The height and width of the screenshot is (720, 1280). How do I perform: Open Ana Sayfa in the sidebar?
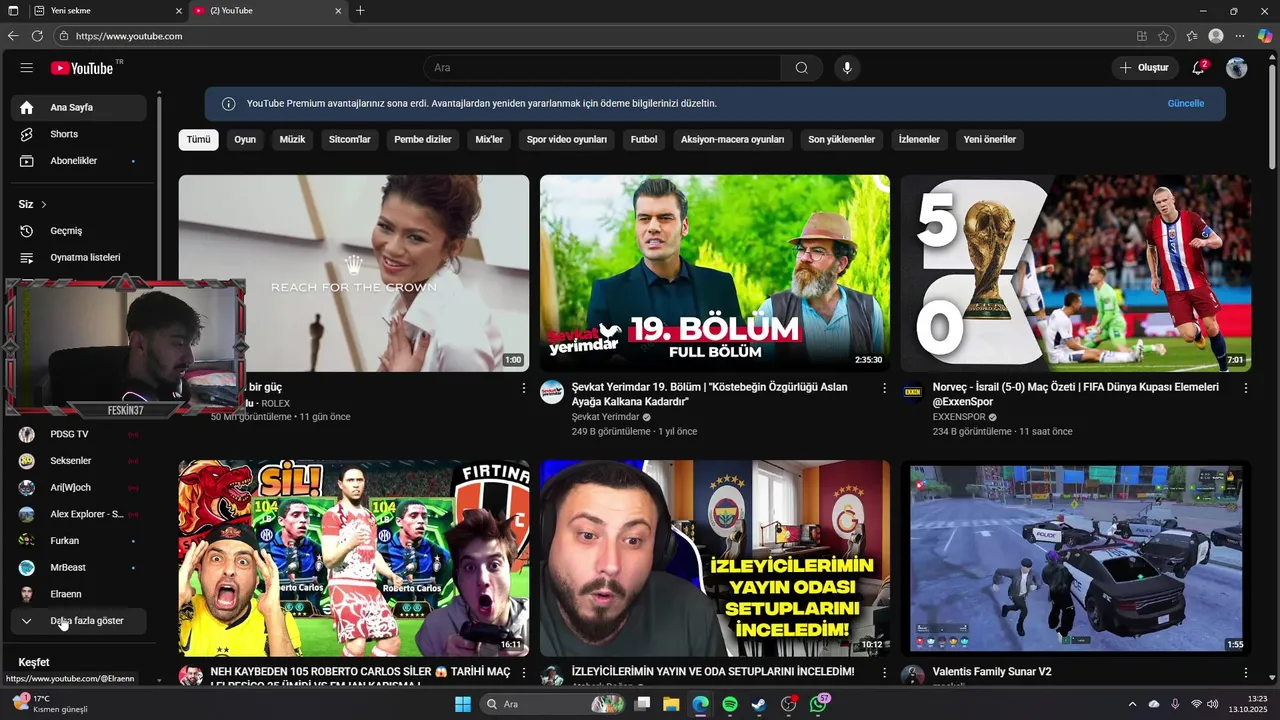[x=79, y=108]
